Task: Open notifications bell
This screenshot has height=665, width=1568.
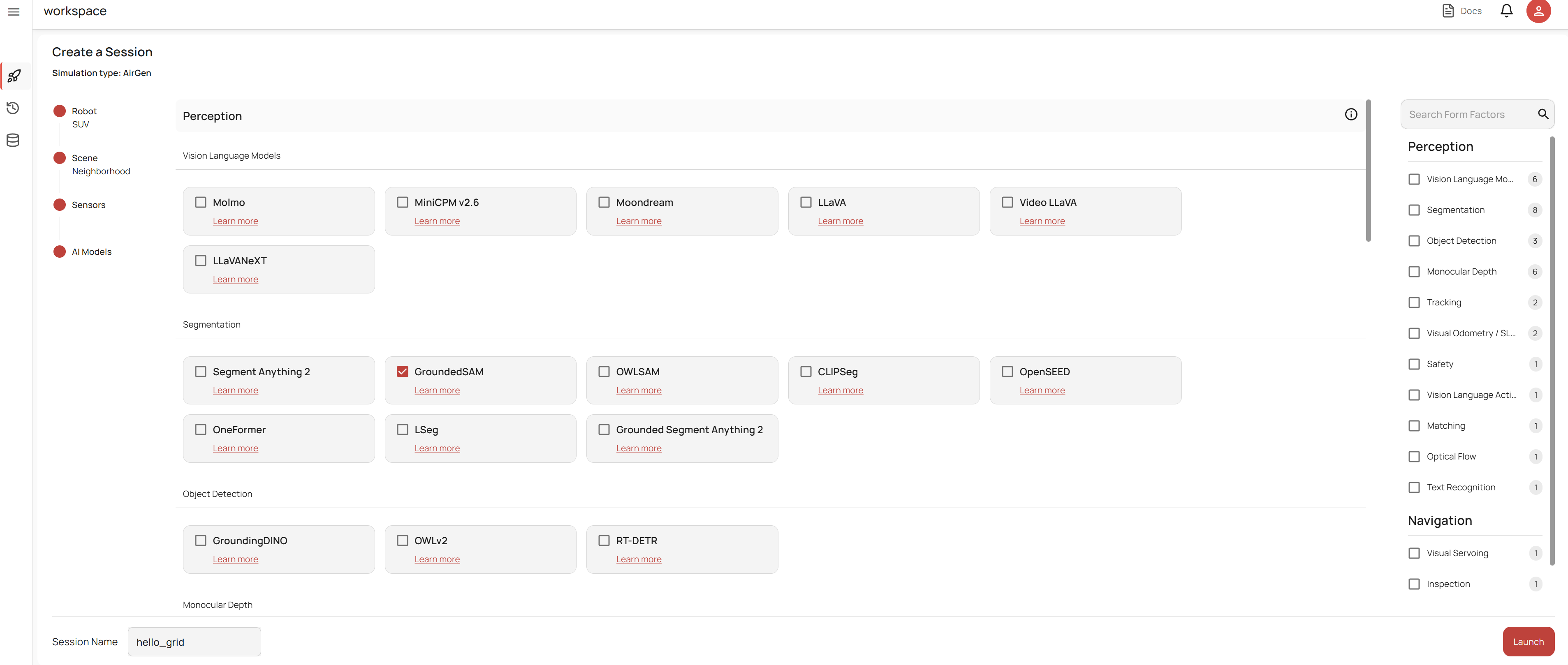Action: coord(1506,11)
